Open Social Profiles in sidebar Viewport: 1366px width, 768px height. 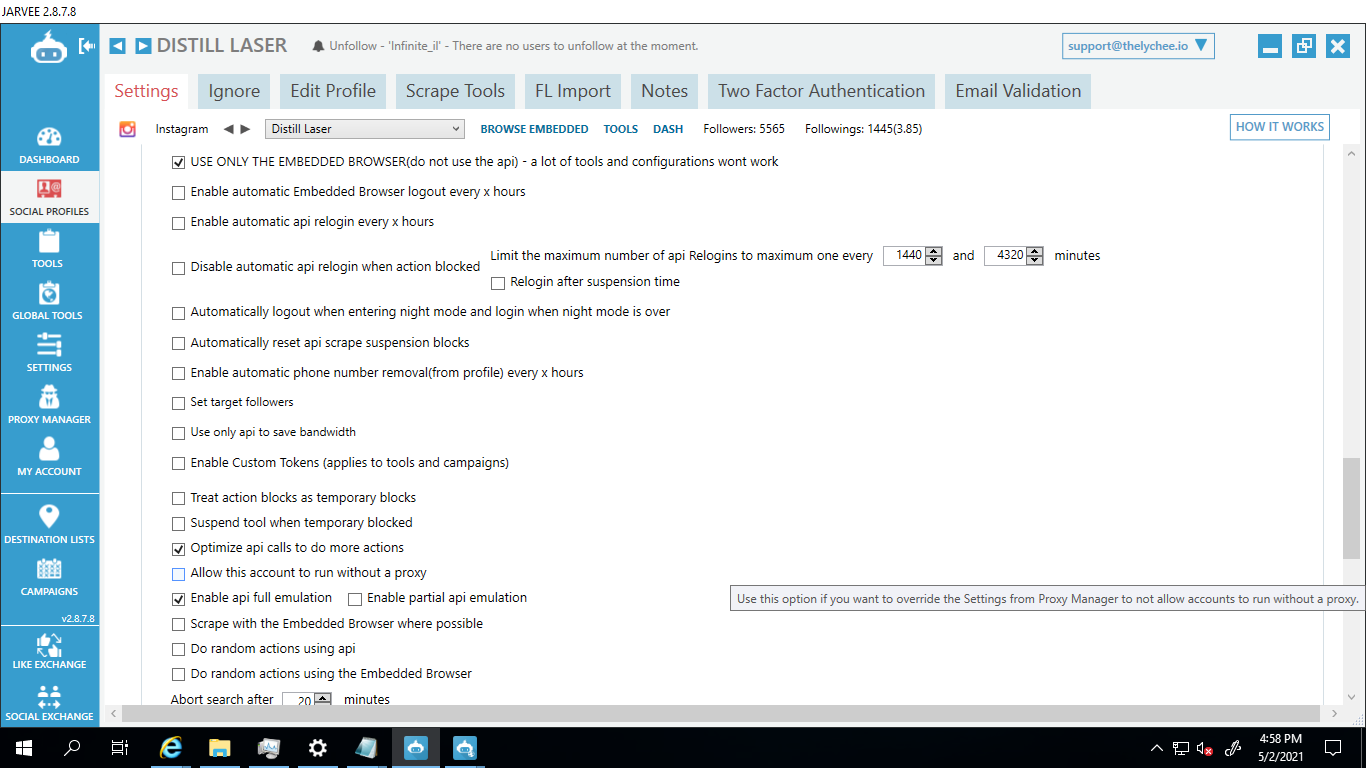[49, 197]
